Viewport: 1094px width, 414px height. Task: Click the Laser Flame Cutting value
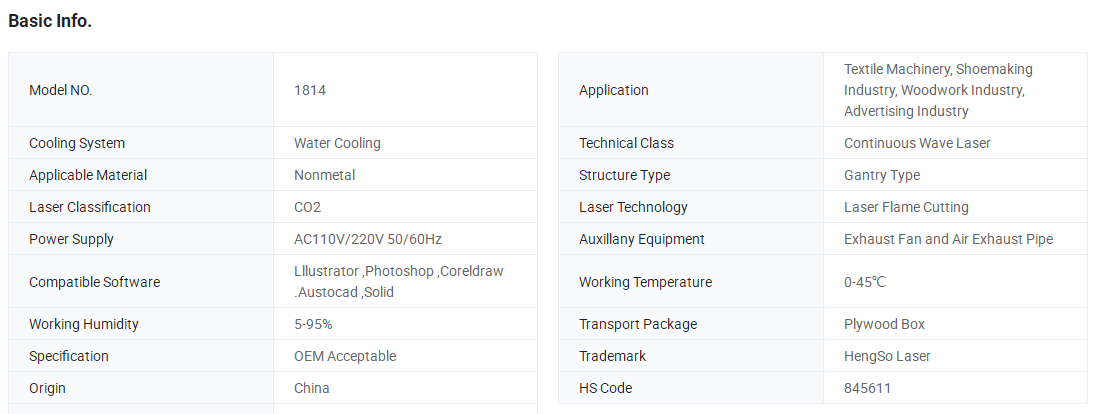coord(906,207)
